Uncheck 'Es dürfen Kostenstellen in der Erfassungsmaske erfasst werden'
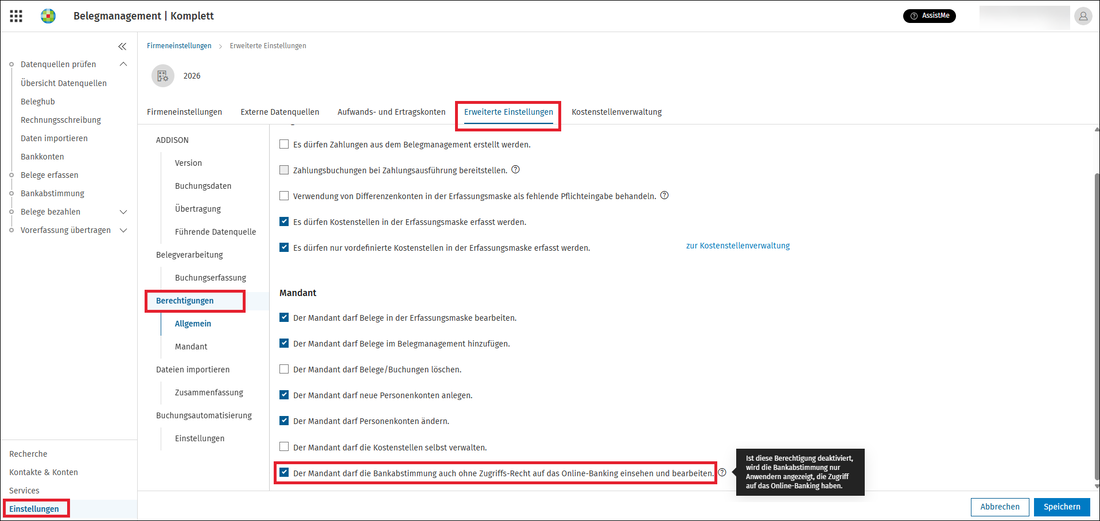This screenshot has height=521, width=1100. click(x=284, y=222)
